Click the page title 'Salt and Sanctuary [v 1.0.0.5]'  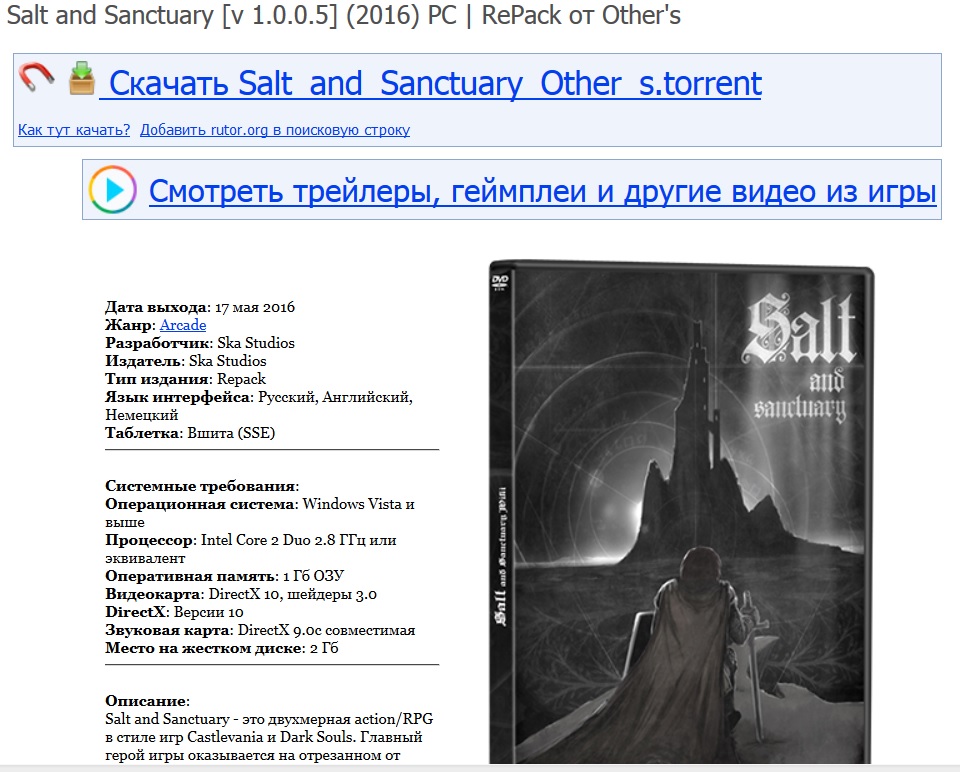(172, 15)
